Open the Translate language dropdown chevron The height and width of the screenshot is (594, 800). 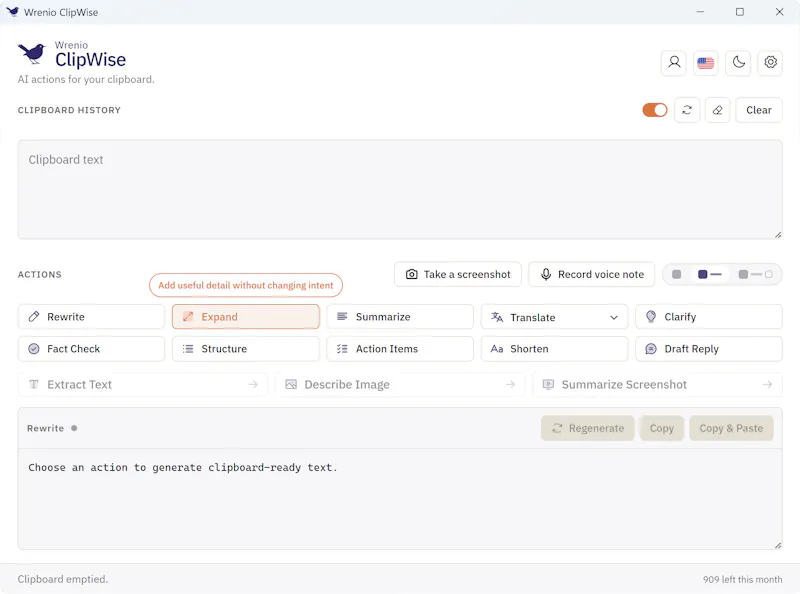[x=614, y=317]
